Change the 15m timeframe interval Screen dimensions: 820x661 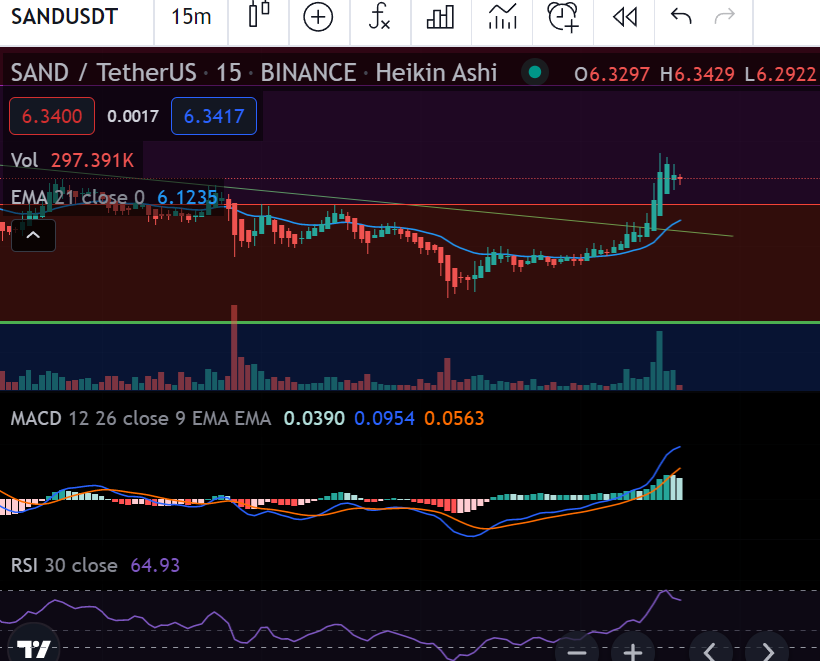(x=191, y=17)
